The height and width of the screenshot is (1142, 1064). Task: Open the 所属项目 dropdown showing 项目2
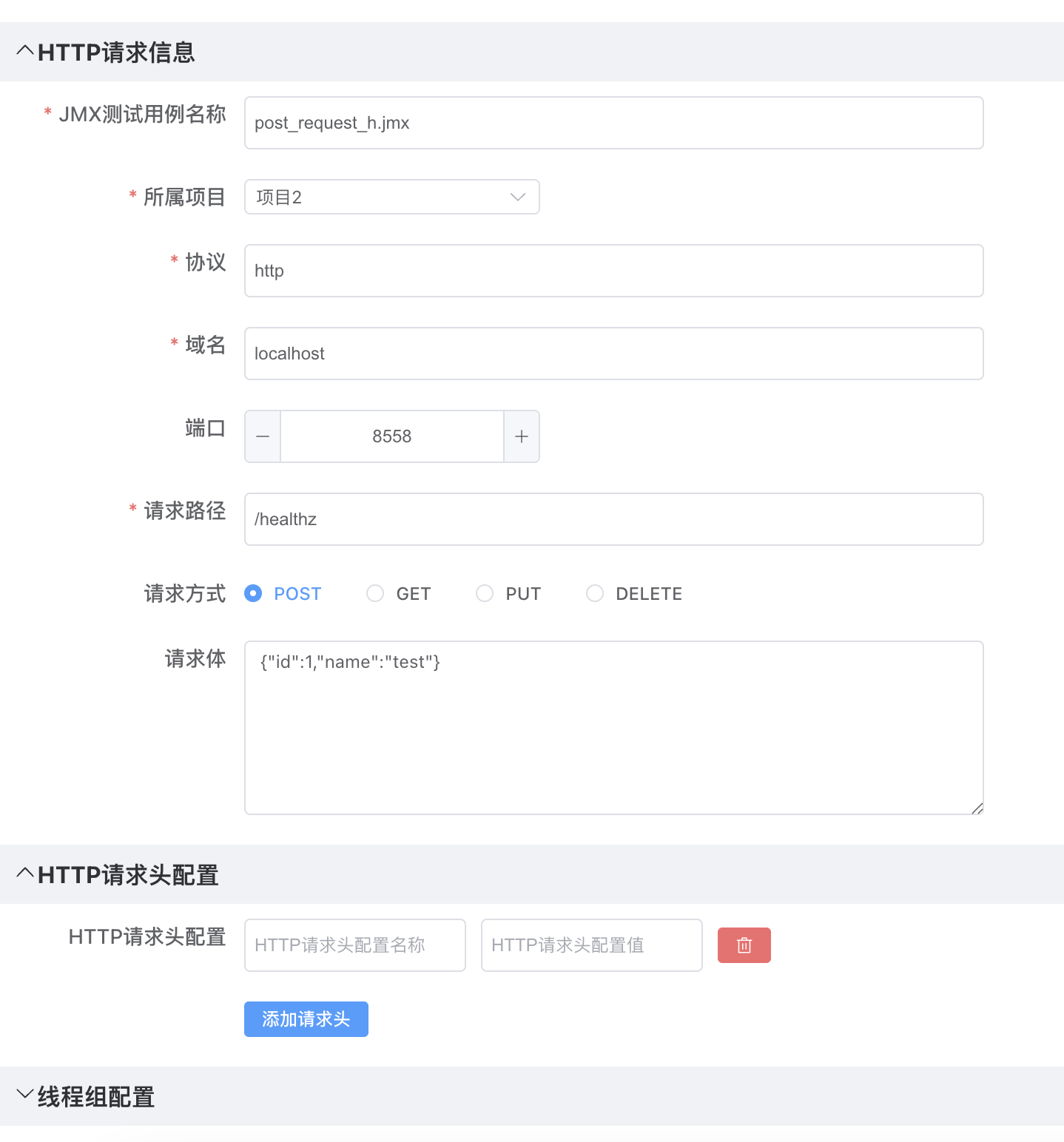click(392, 197)
